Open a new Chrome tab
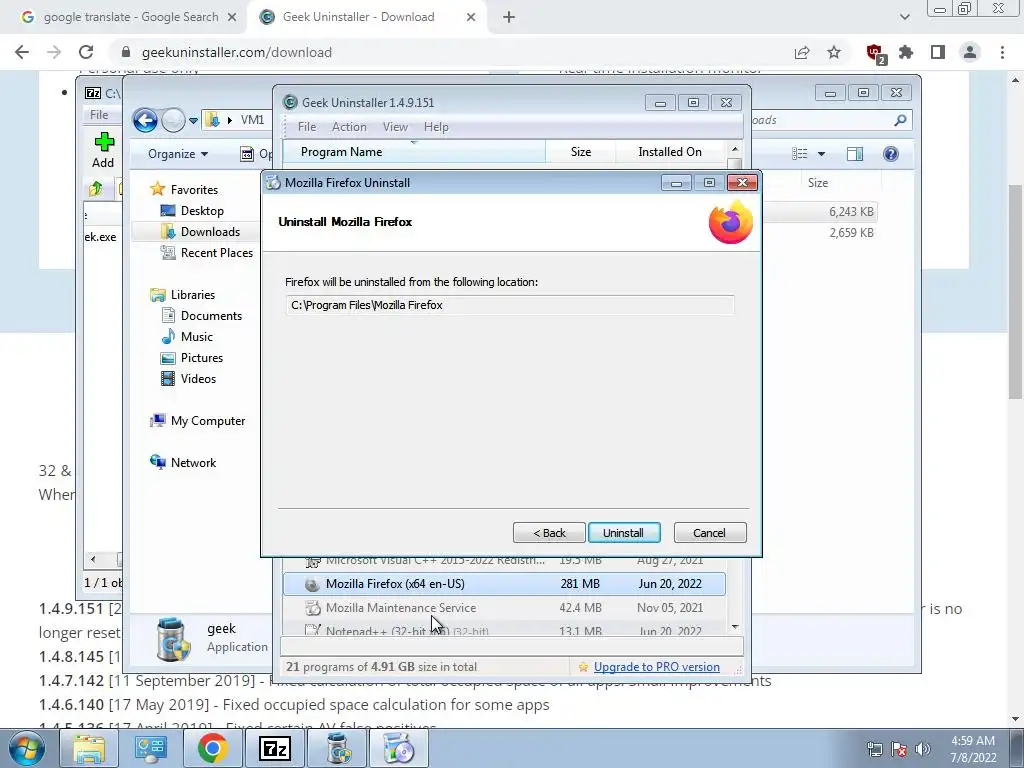Image resolution: width=1024 pixels, height=768 pixels. [x=509, y=17]
